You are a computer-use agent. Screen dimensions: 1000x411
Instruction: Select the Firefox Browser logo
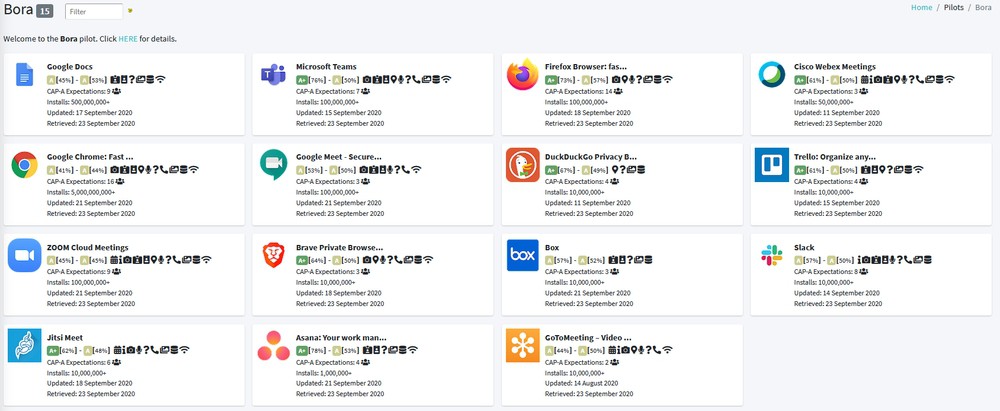click(x=522, y=75)
